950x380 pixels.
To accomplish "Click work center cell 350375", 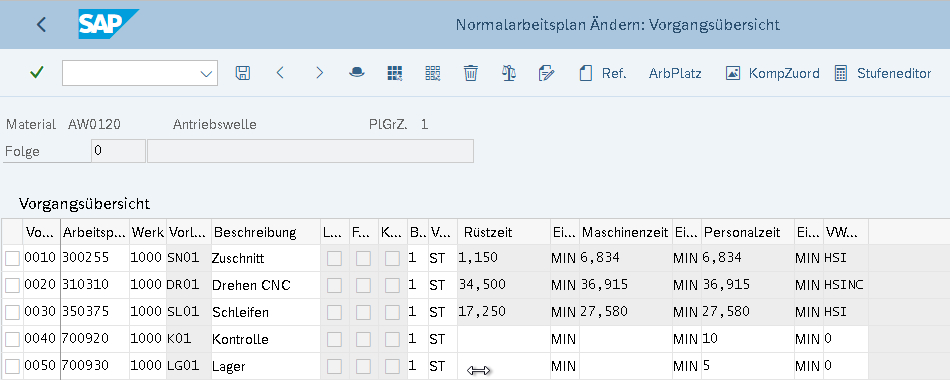I will coord(95,312).
